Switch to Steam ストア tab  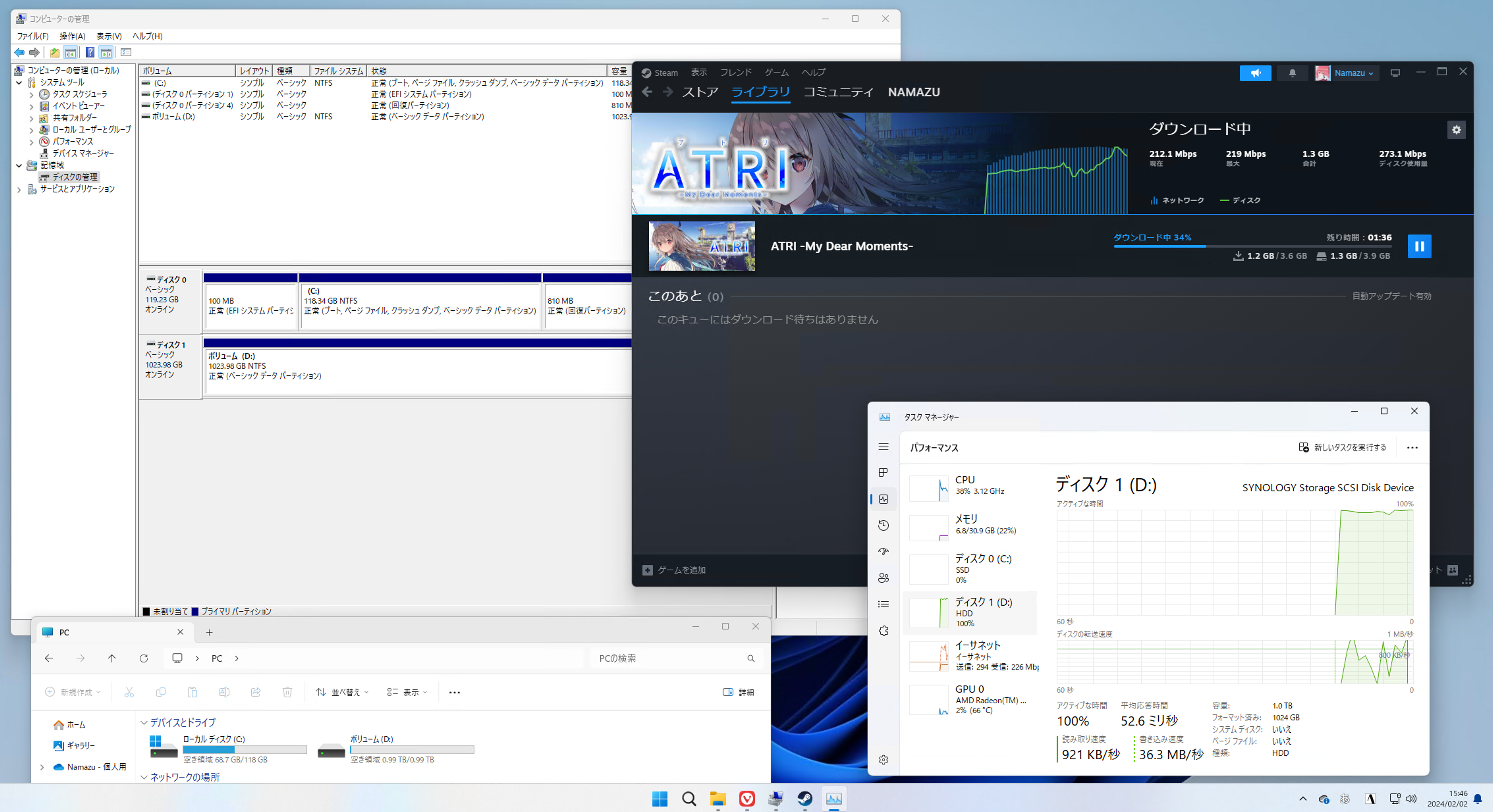click(699, 92)
